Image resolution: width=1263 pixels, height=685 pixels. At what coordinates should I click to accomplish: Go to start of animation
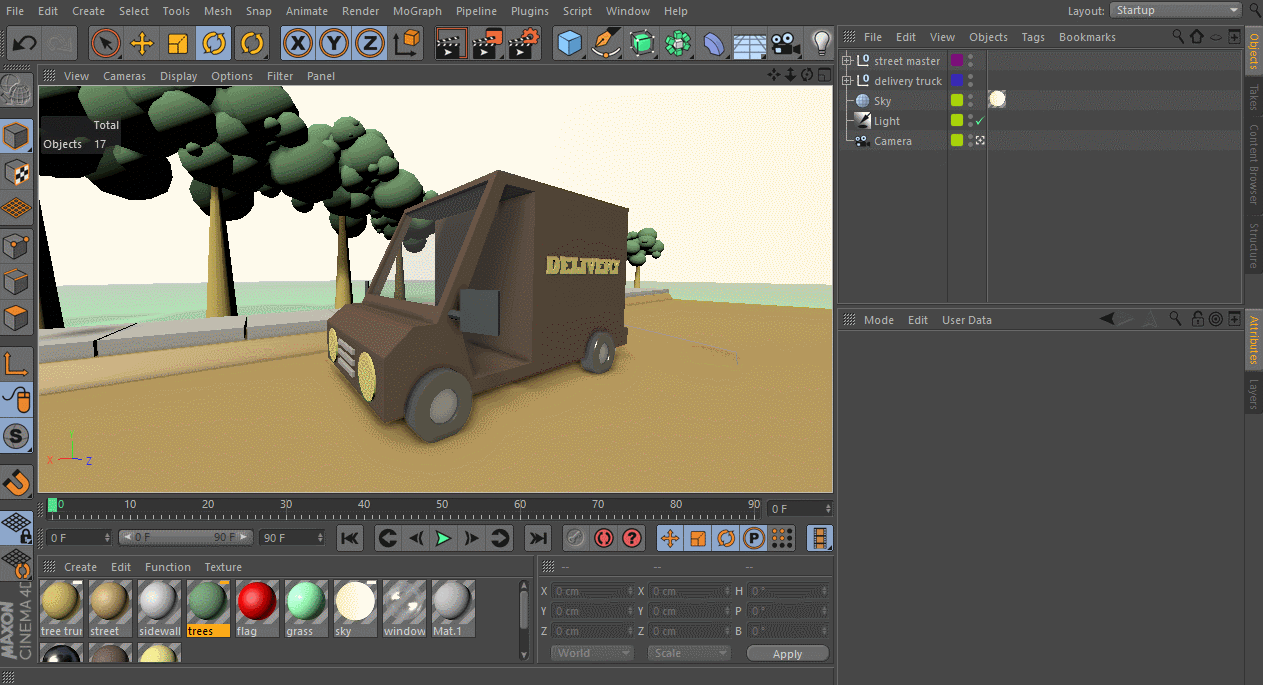point(350,538)
